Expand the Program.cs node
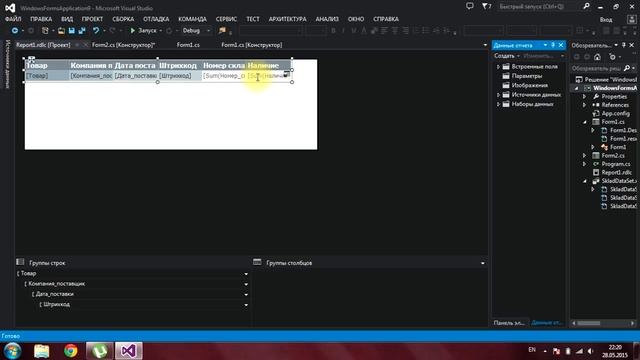 tap(584, 164)
